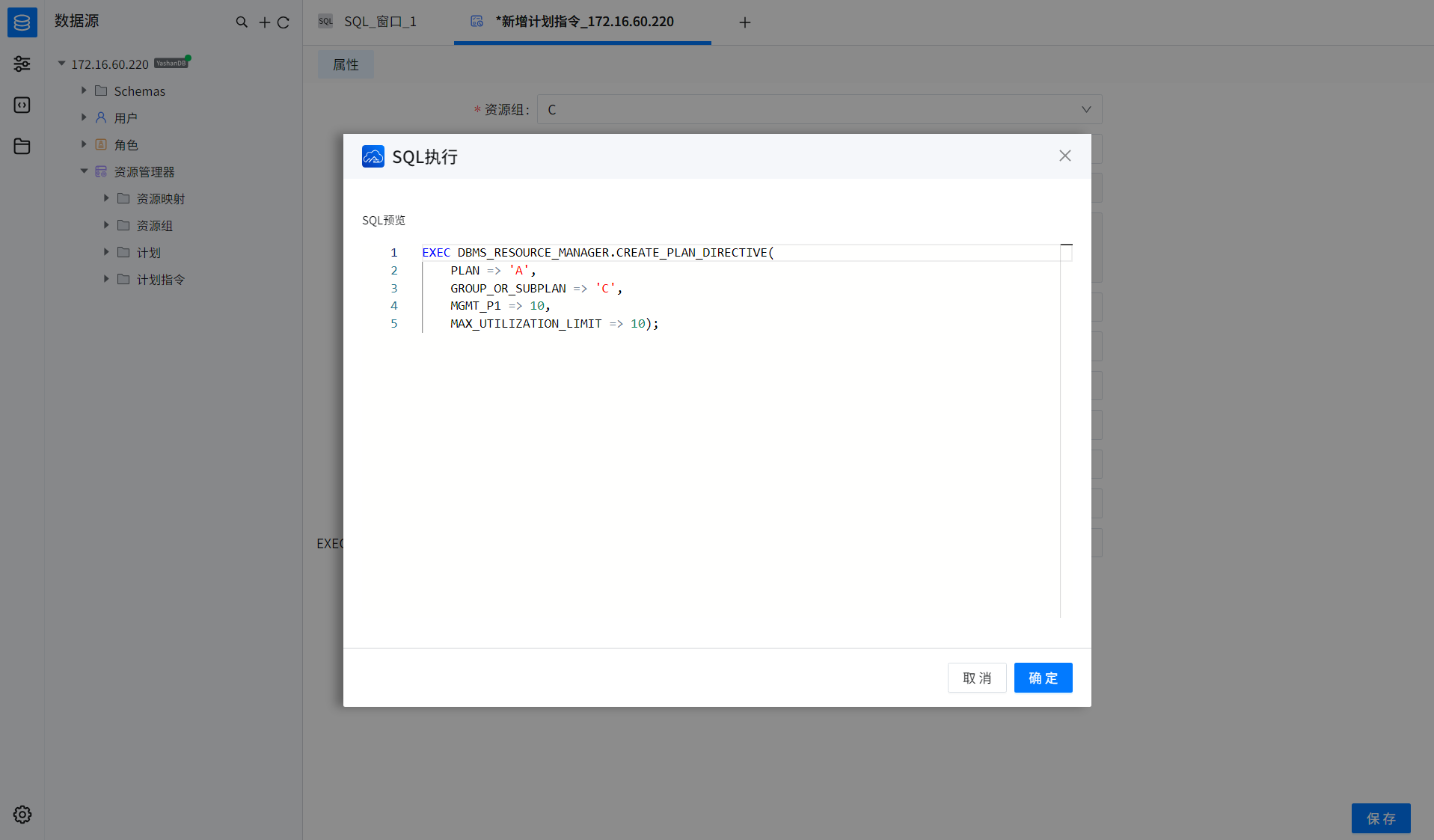Click the SQL preview editor scrollbar
The height and width of the screenshot is (840, 1434).
[x=1066, y=431]
